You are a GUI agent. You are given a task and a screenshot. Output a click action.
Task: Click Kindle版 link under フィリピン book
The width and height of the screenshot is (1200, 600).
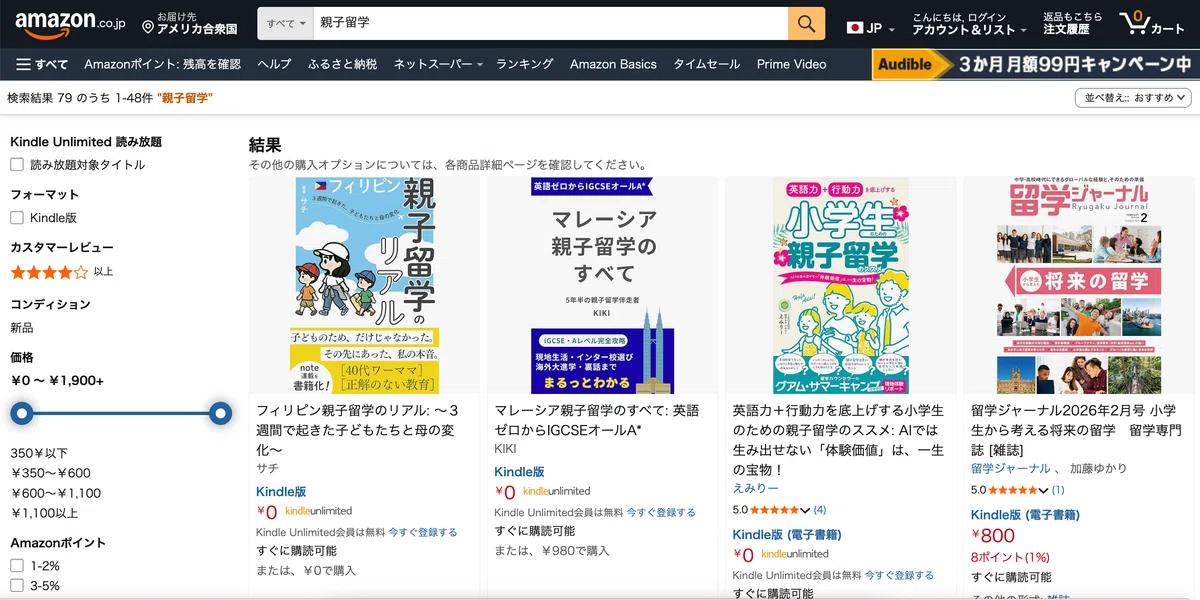282,492
